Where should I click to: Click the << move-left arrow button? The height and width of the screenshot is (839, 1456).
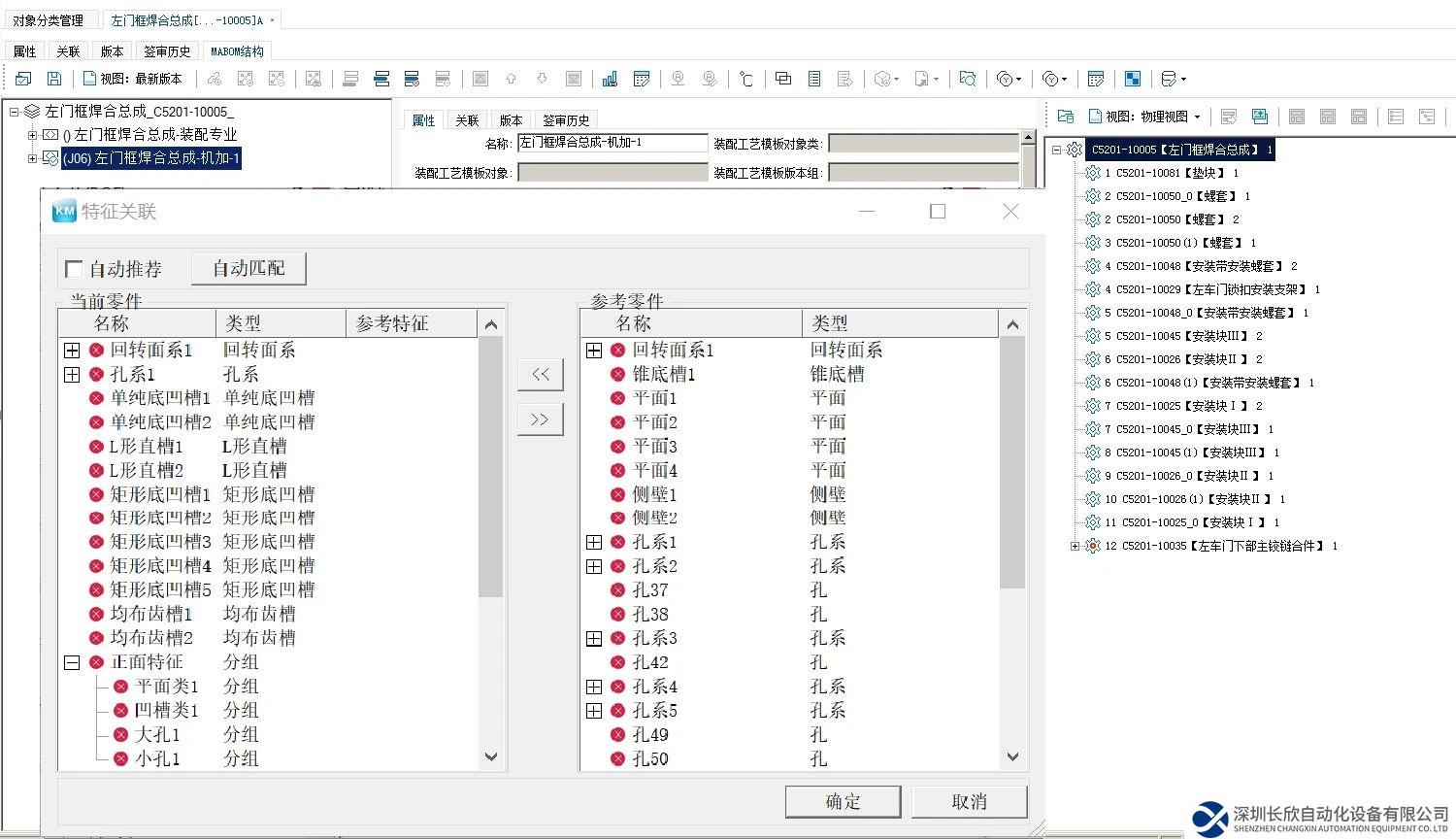tap(540, 374)
